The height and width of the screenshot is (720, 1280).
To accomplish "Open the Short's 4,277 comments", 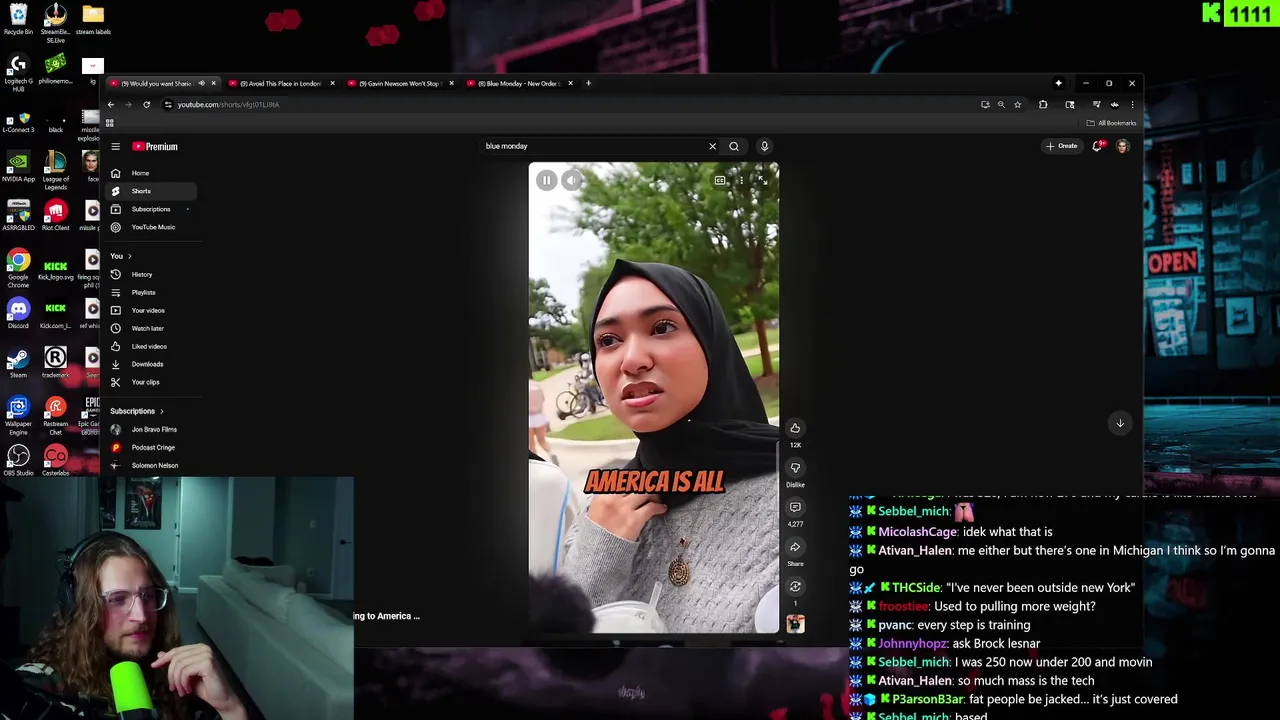I will coord(795,507).
